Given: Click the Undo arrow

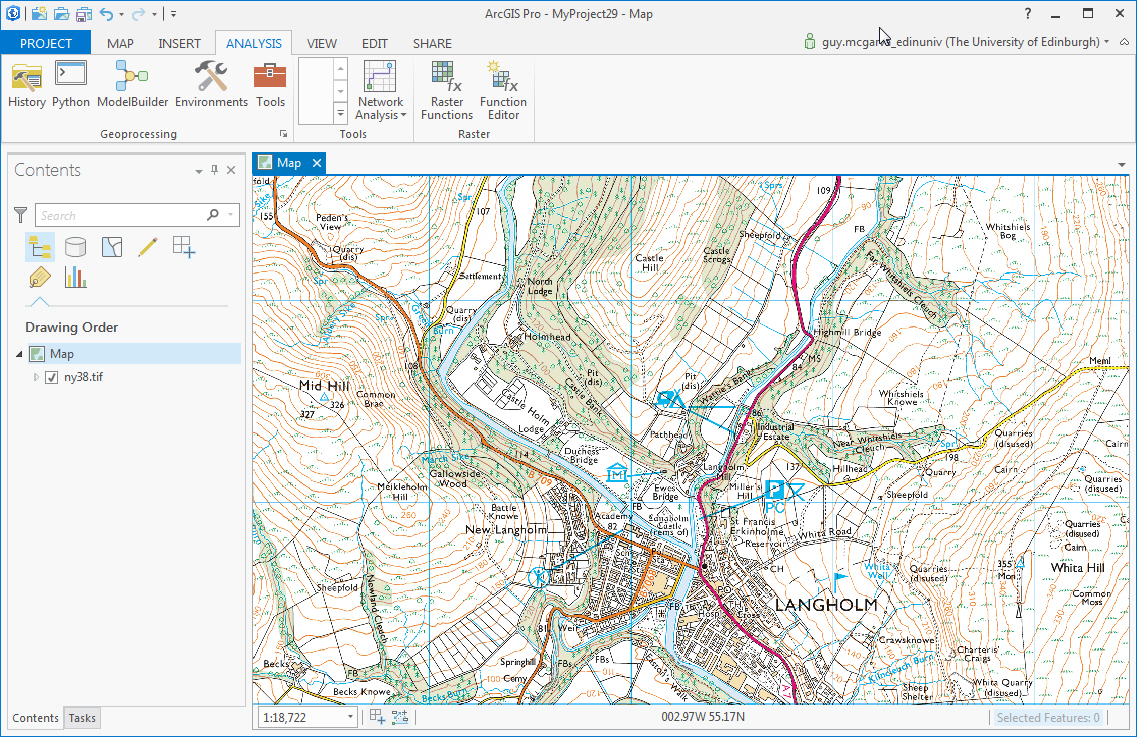Looking at the screenshot, I should click(106, 13).
